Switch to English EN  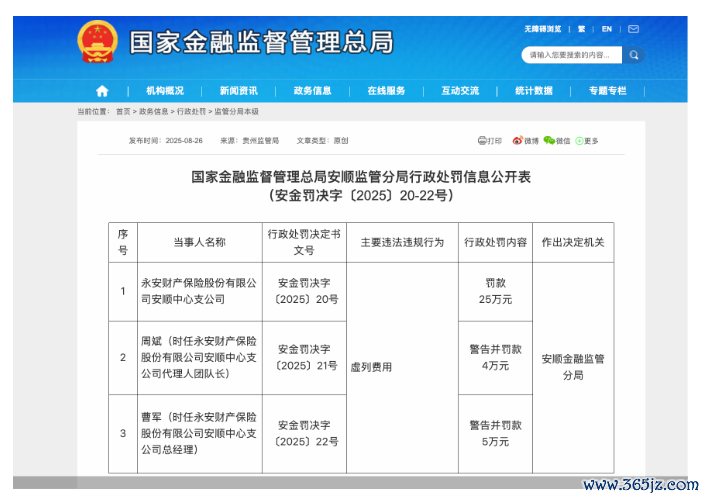click(x=607, y=29)
